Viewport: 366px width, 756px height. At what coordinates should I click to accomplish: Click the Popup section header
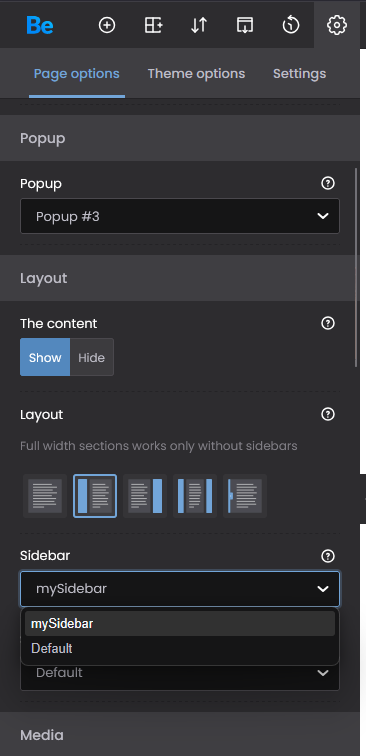(180, 138)
